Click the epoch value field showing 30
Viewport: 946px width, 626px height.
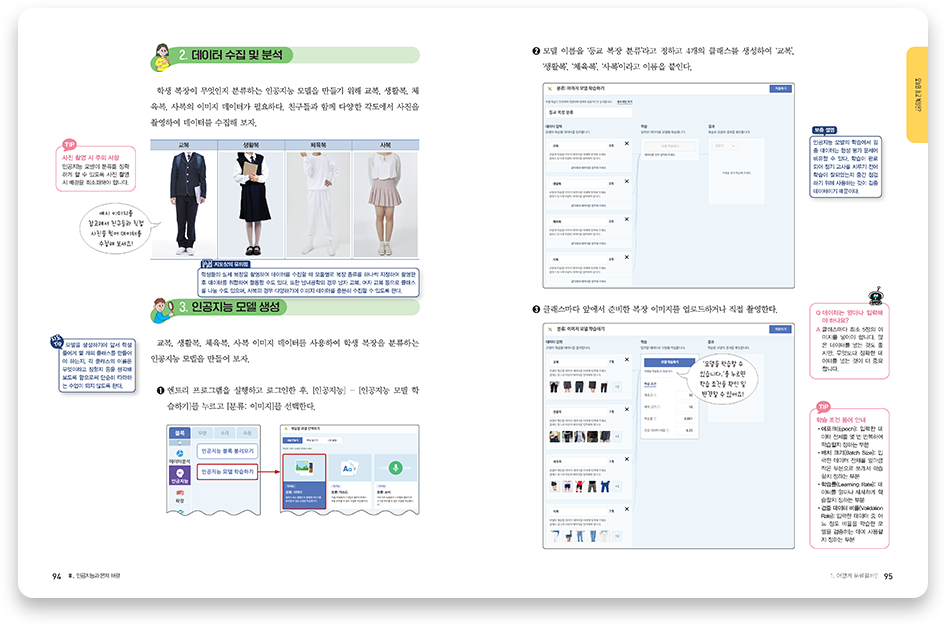684,396
